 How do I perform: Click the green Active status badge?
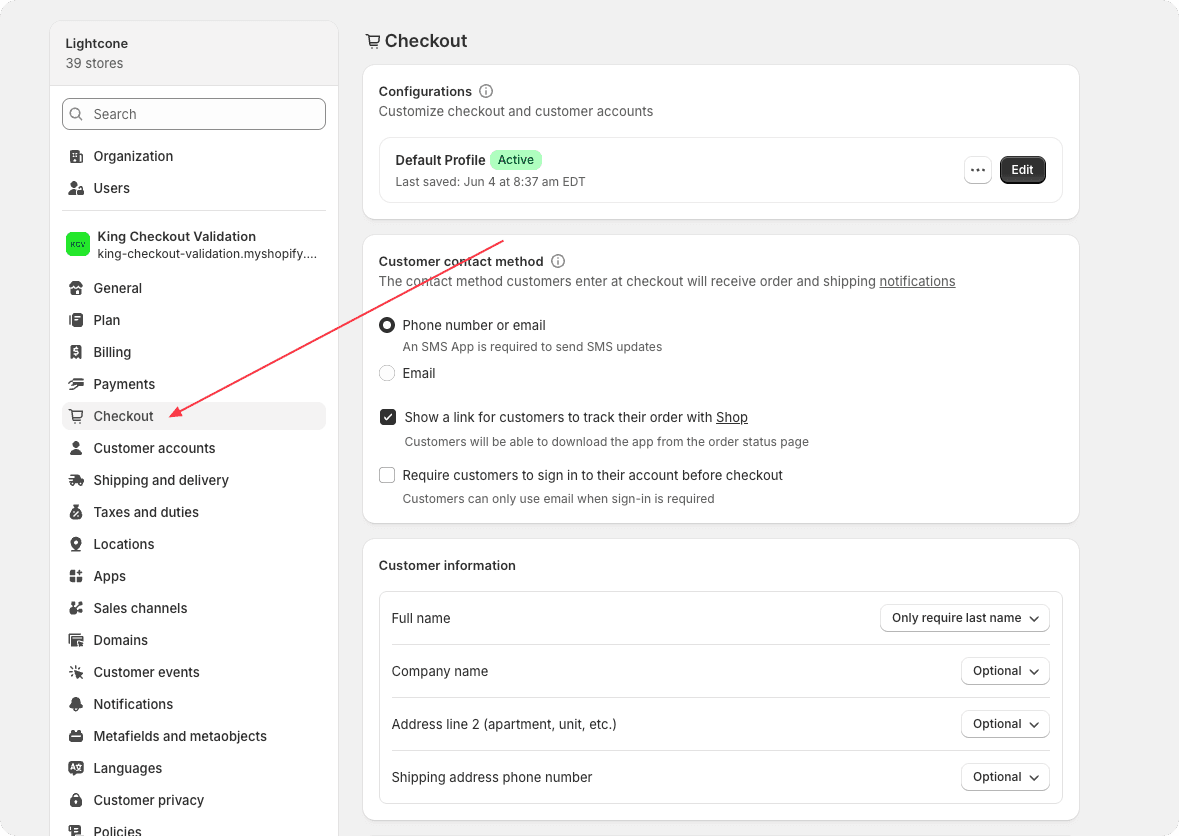(516, 159)
